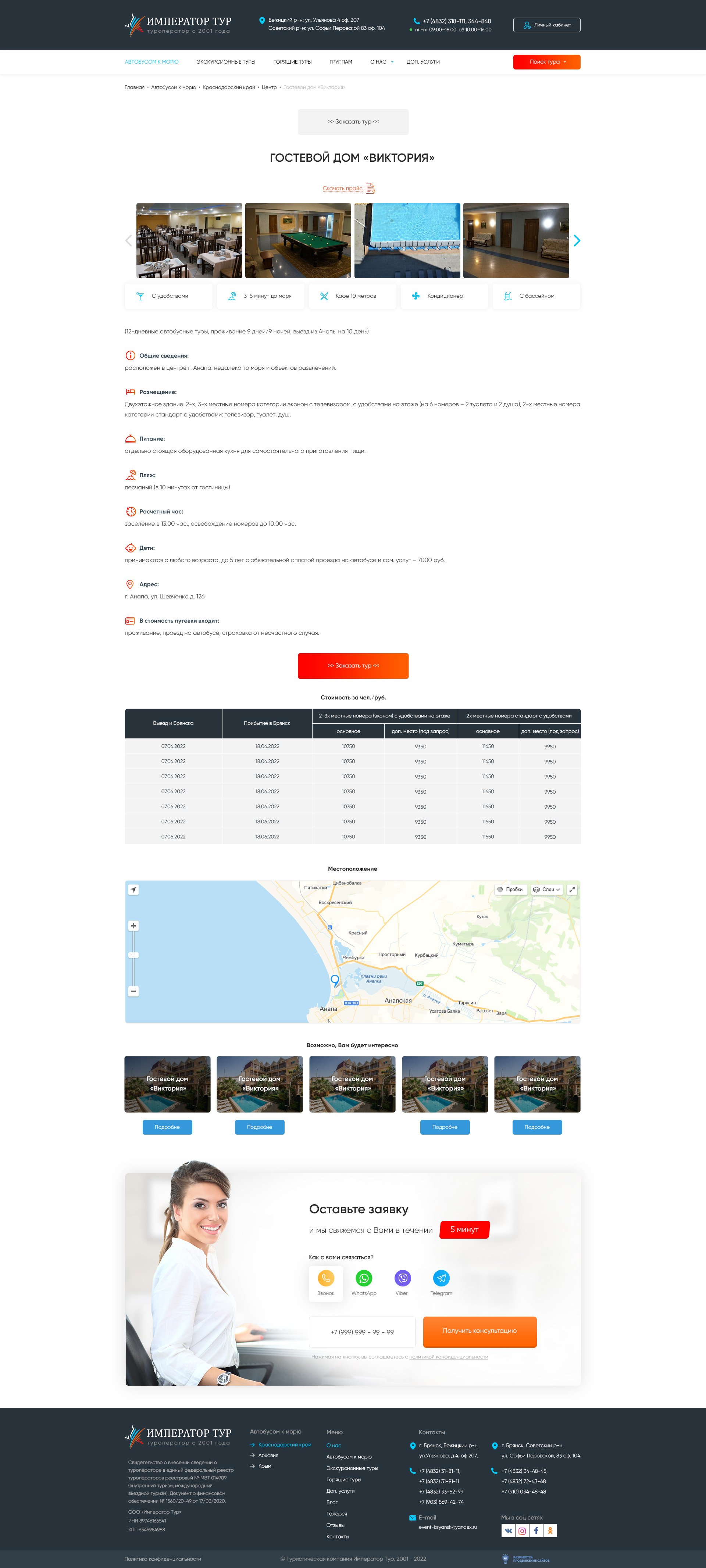Expand the Поиск тура dropdown button
The width and height of the screenshot is (706, 1568).
pyautogui.click(x=546, y=62)
